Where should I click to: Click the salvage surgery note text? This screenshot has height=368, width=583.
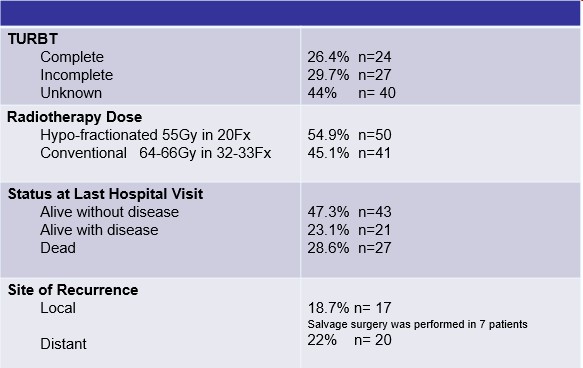(x=417, y=324)
